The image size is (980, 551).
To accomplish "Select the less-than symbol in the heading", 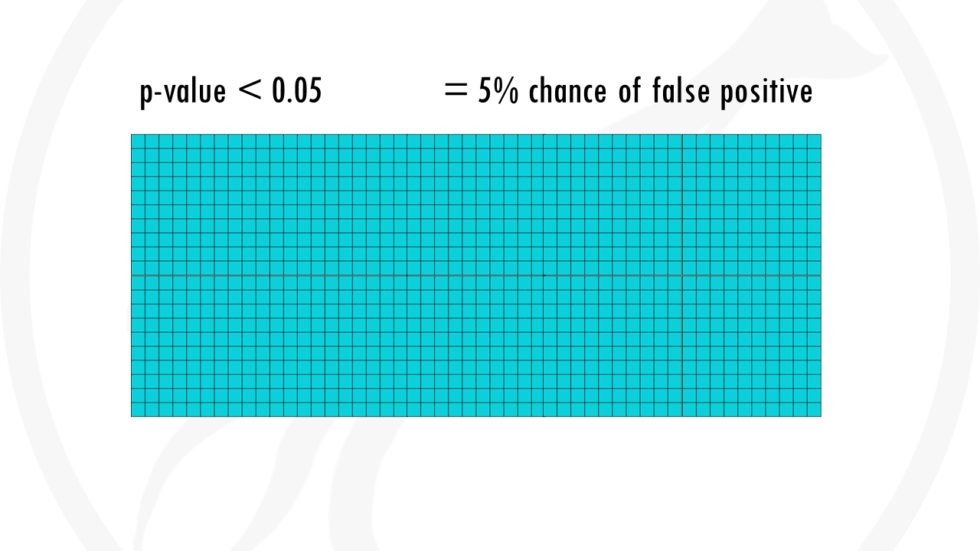I will pyautogui.click(x=250, y=89).
